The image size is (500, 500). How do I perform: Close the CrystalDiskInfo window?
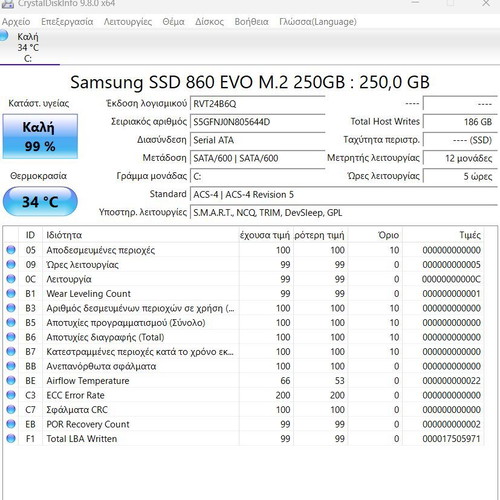[x=486, y=3]
